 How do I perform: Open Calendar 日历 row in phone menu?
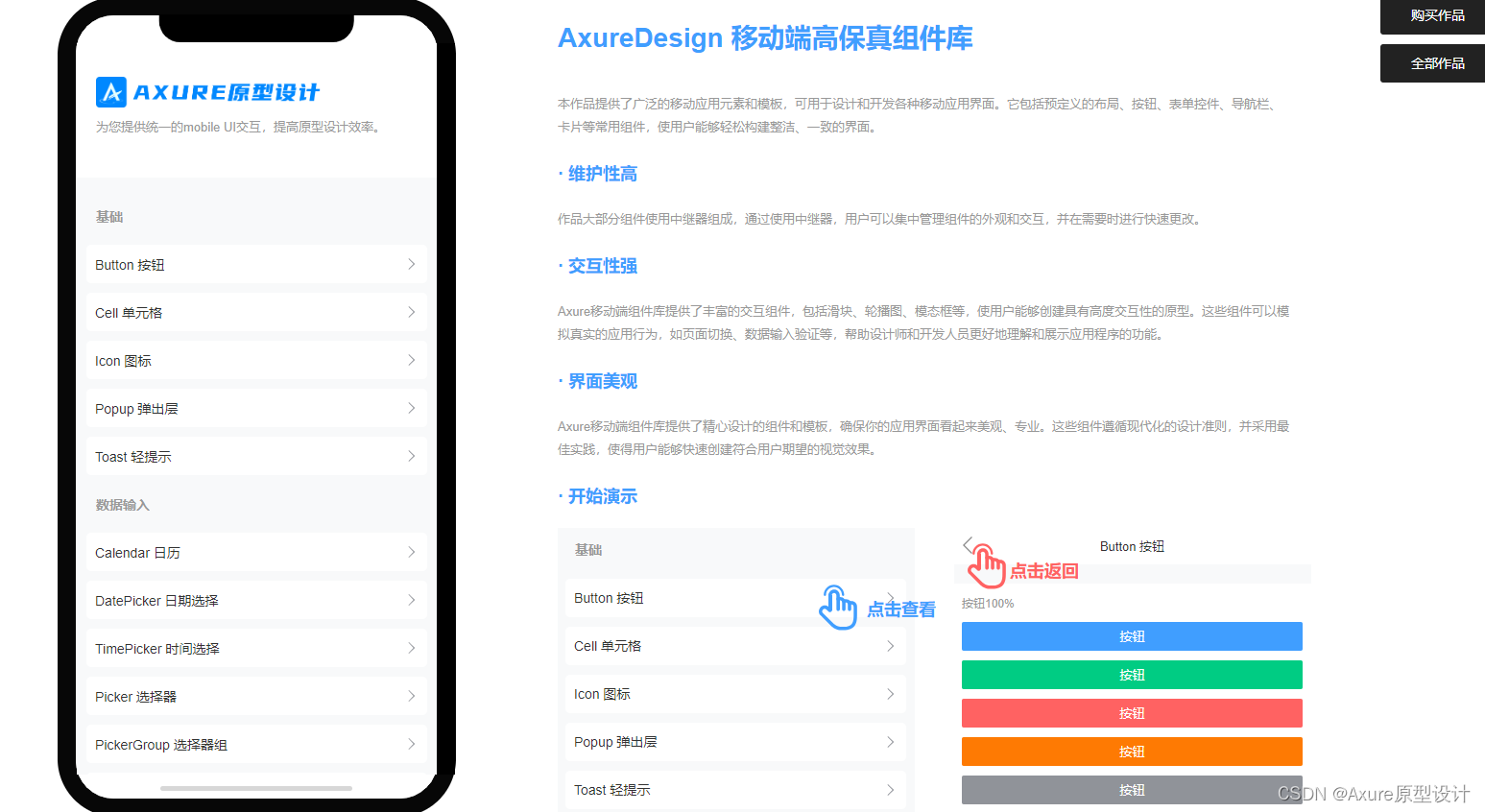click(256, 552)
